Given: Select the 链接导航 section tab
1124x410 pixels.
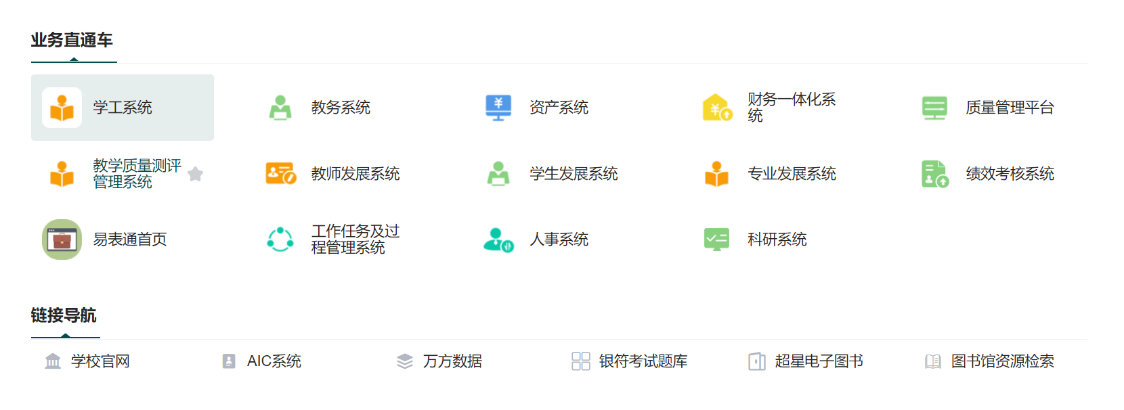Looking at the screenshot, I should (x=64, y=316).
